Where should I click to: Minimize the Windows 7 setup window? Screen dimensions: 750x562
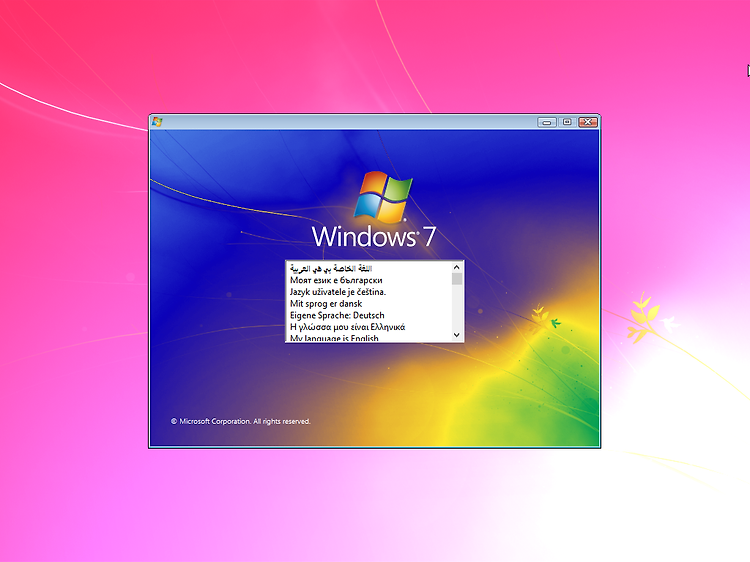click(547, 122)
